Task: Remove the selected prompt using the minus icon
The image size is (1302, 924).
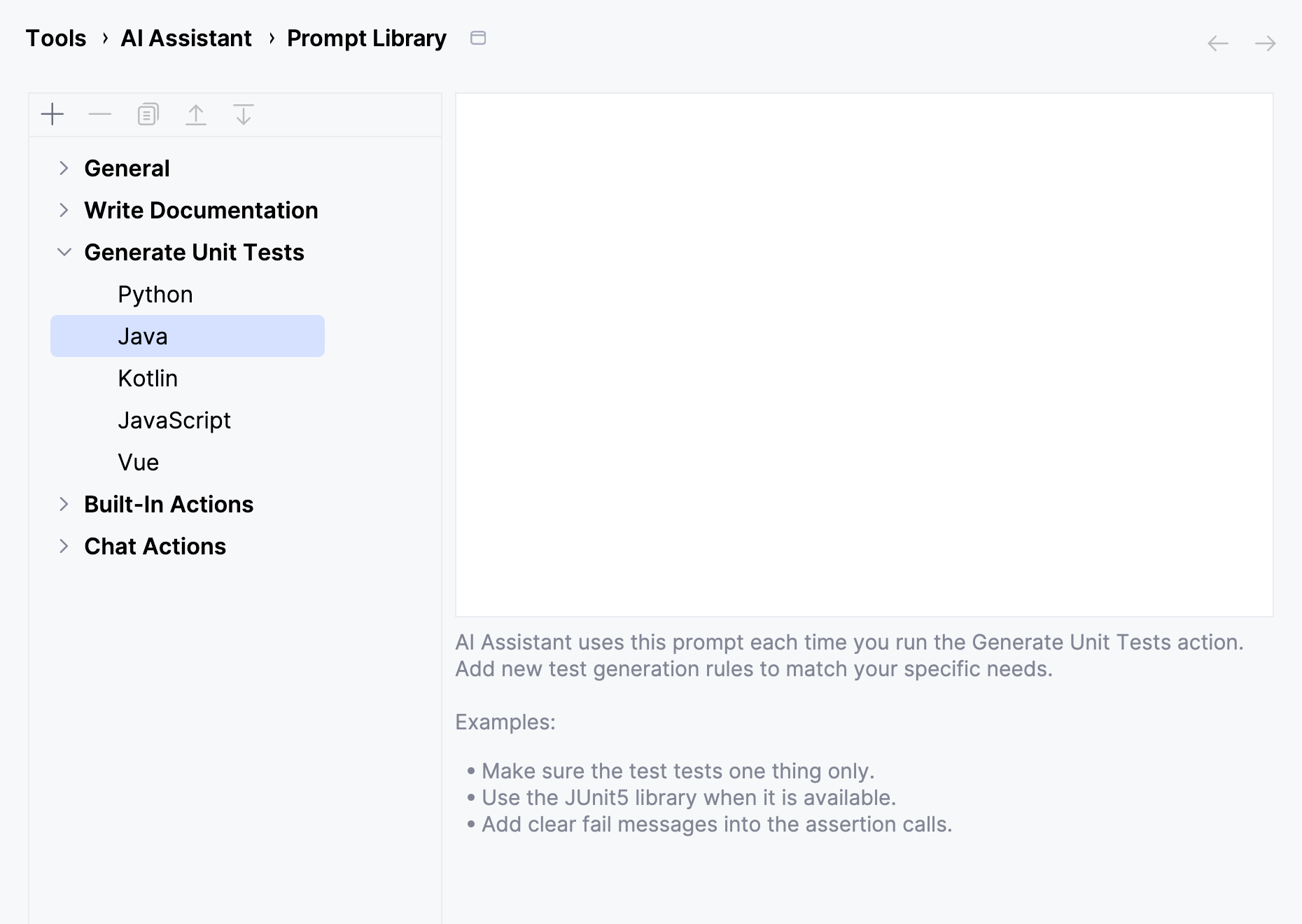Action: [x=99, y=114]
